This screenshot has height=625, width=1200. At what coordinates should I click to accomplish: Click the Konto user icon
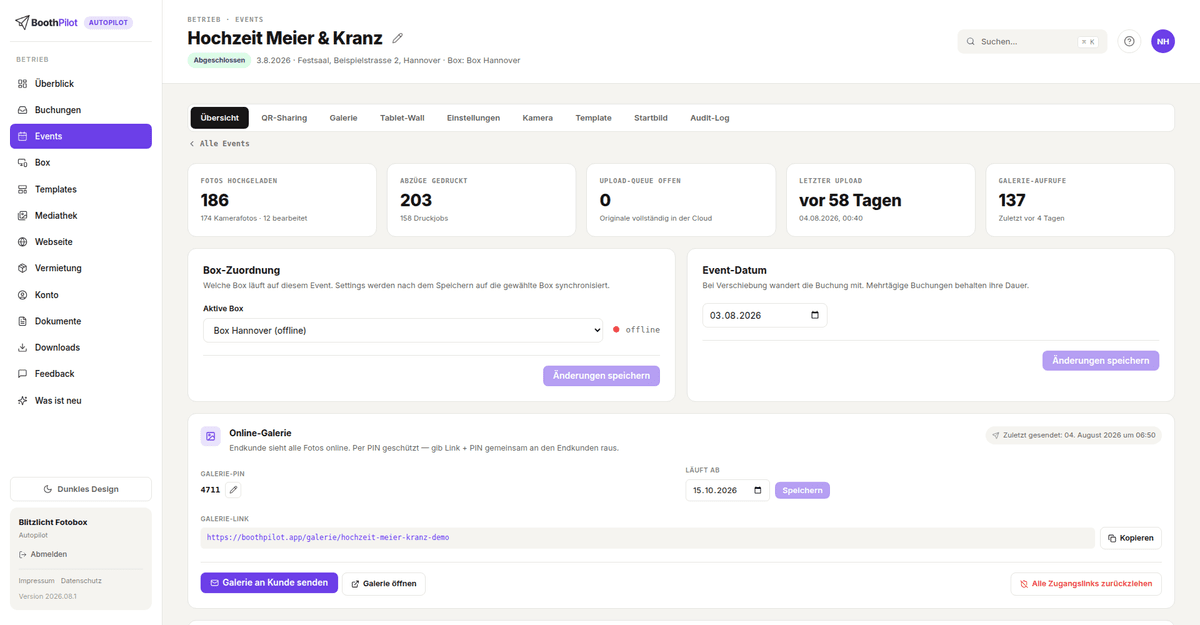23,295
